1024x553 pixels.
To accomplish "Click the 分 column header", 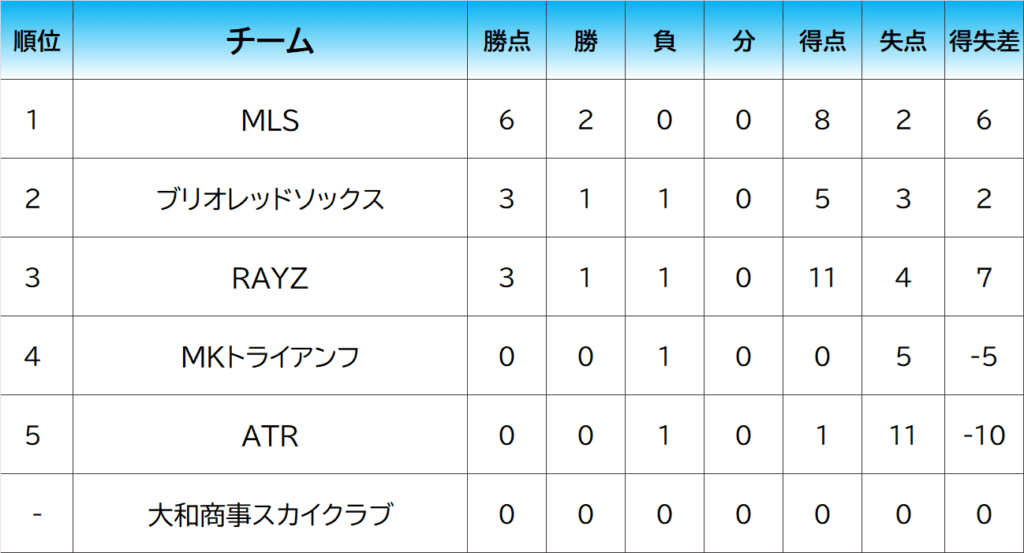I will [743, 41].
